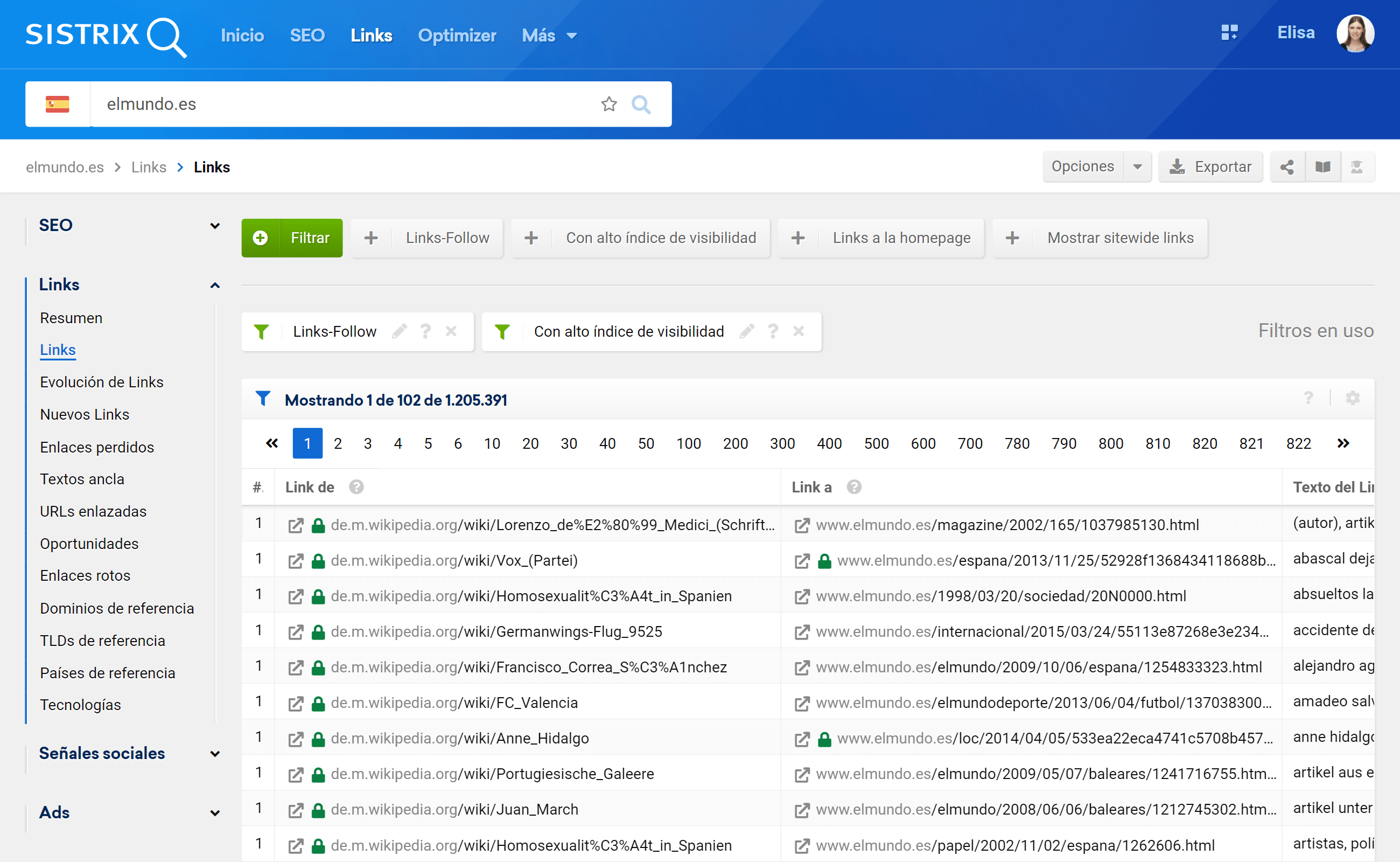Add the Links a la homepage quick filter

(881, 238)
